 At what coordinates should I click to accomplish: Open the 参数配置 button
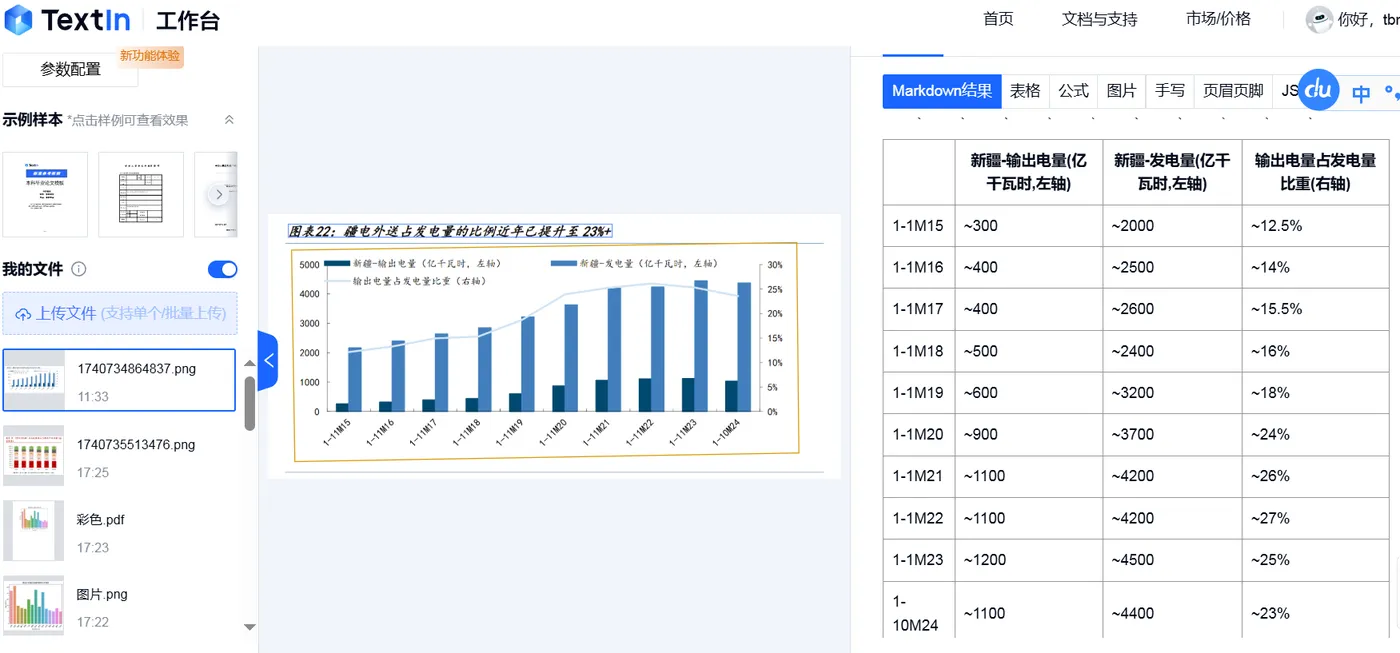(x=70, y=69)
